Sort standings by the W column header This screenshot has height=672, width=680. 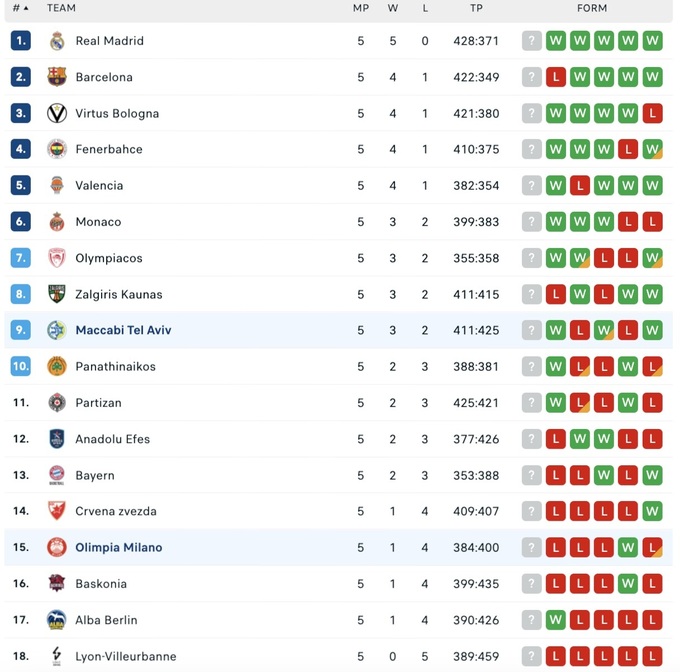[393, 8]
